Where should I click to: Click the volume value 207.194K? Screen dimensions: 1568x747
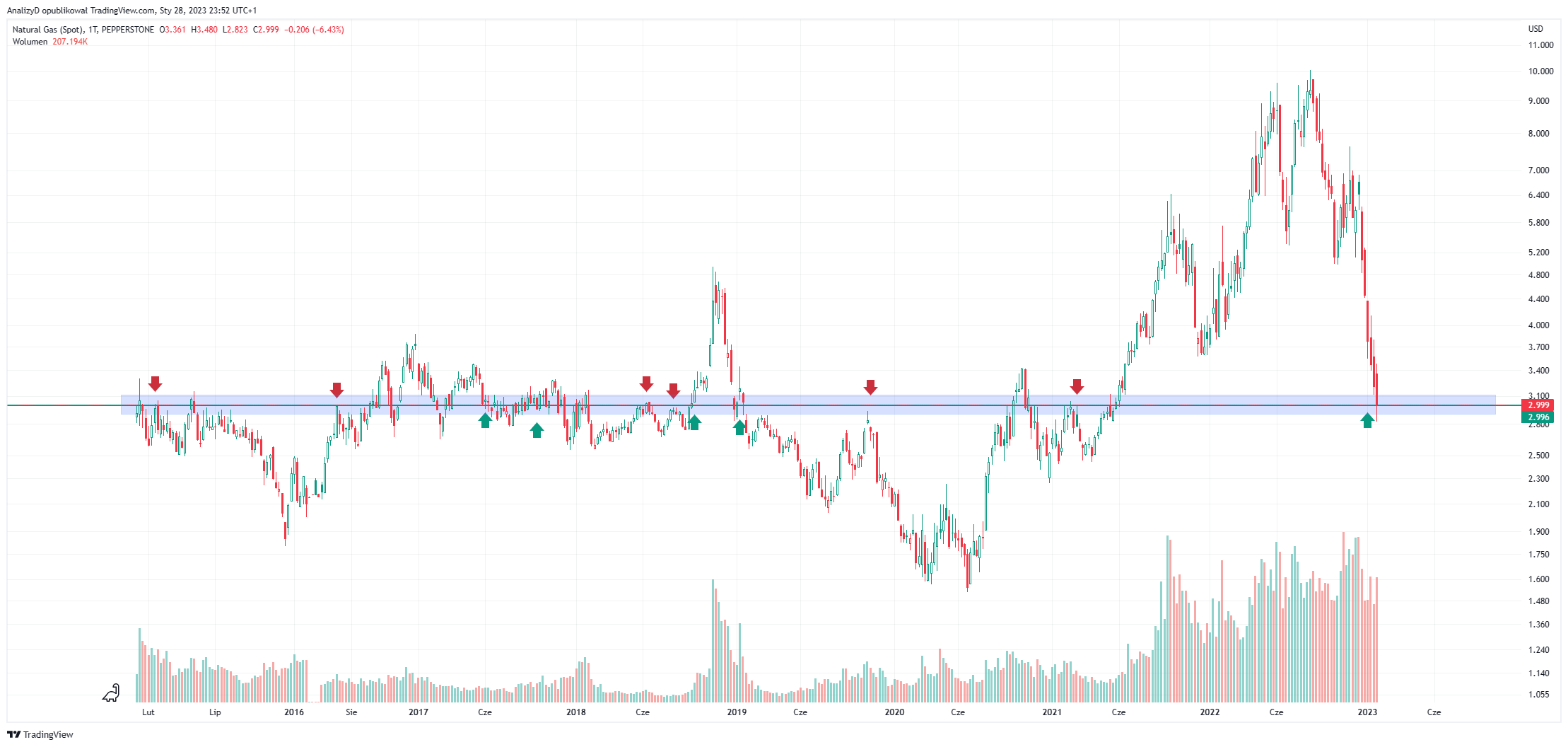click(70, 42)
